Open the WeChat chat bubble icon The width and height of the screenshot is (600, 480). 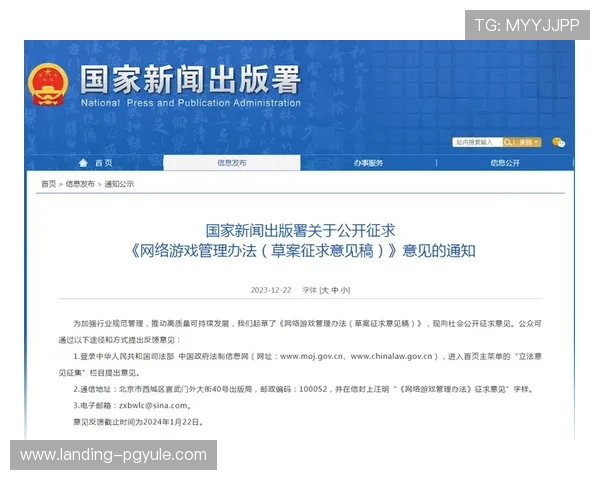(x=559, y=142)
